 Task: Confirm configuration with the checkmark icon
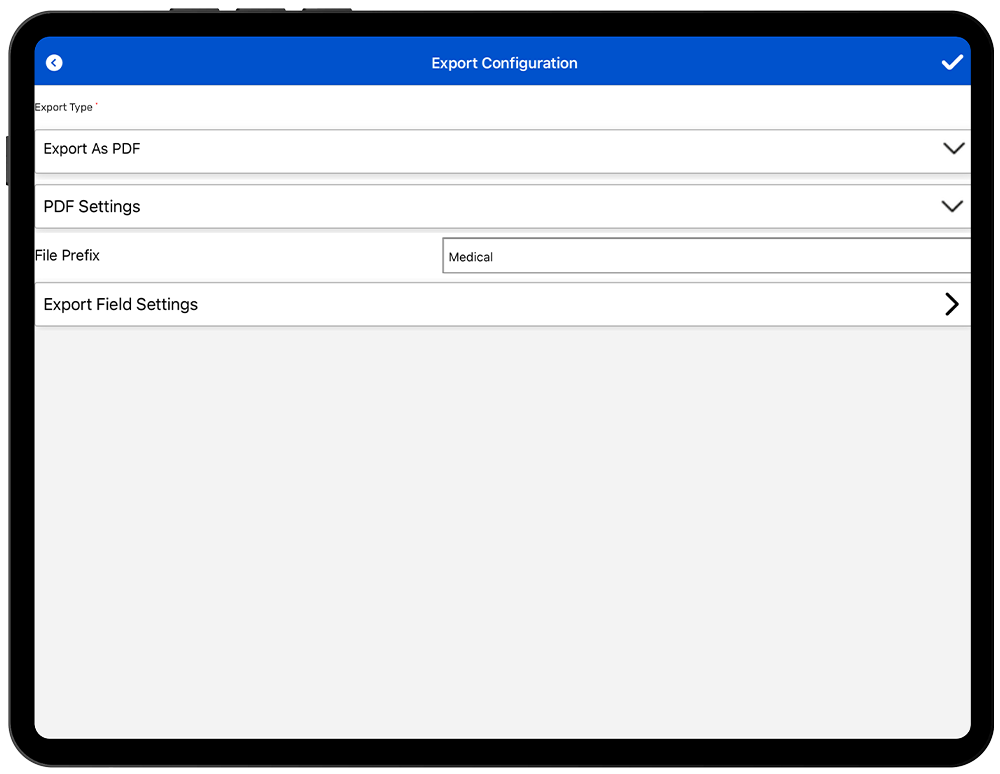(x=952, y=63)
